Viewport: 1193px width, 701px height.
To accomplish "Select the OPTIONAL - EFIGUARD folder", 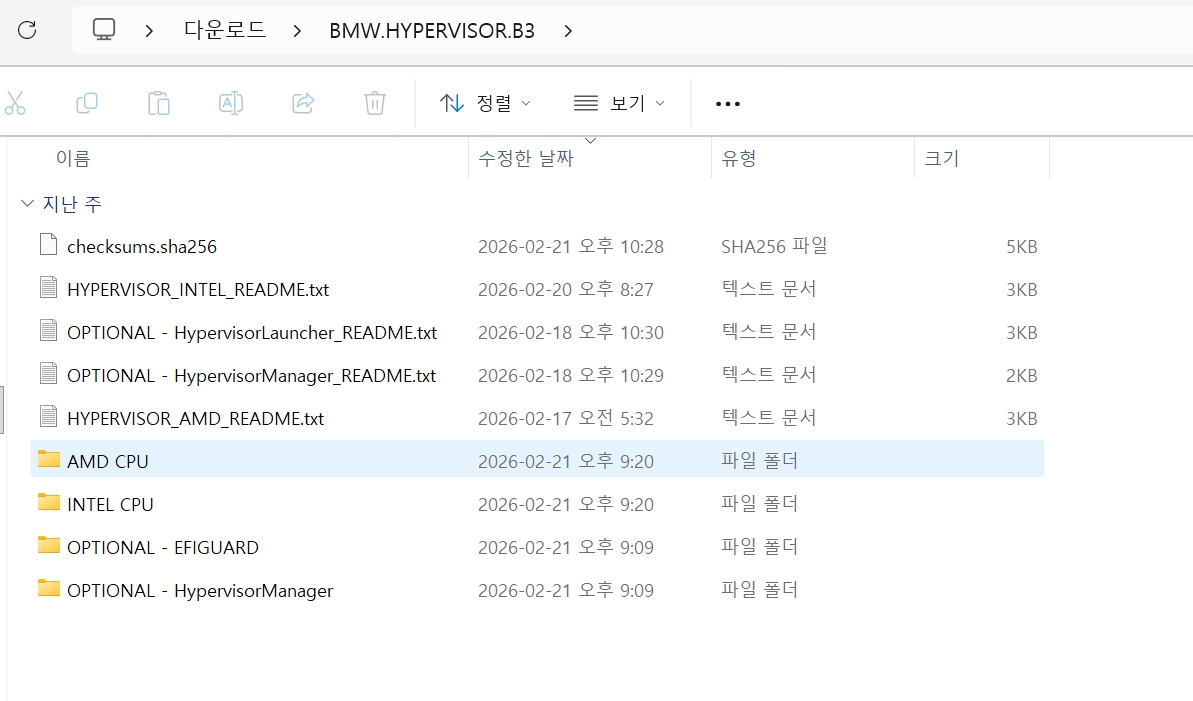I will [162, 547].
